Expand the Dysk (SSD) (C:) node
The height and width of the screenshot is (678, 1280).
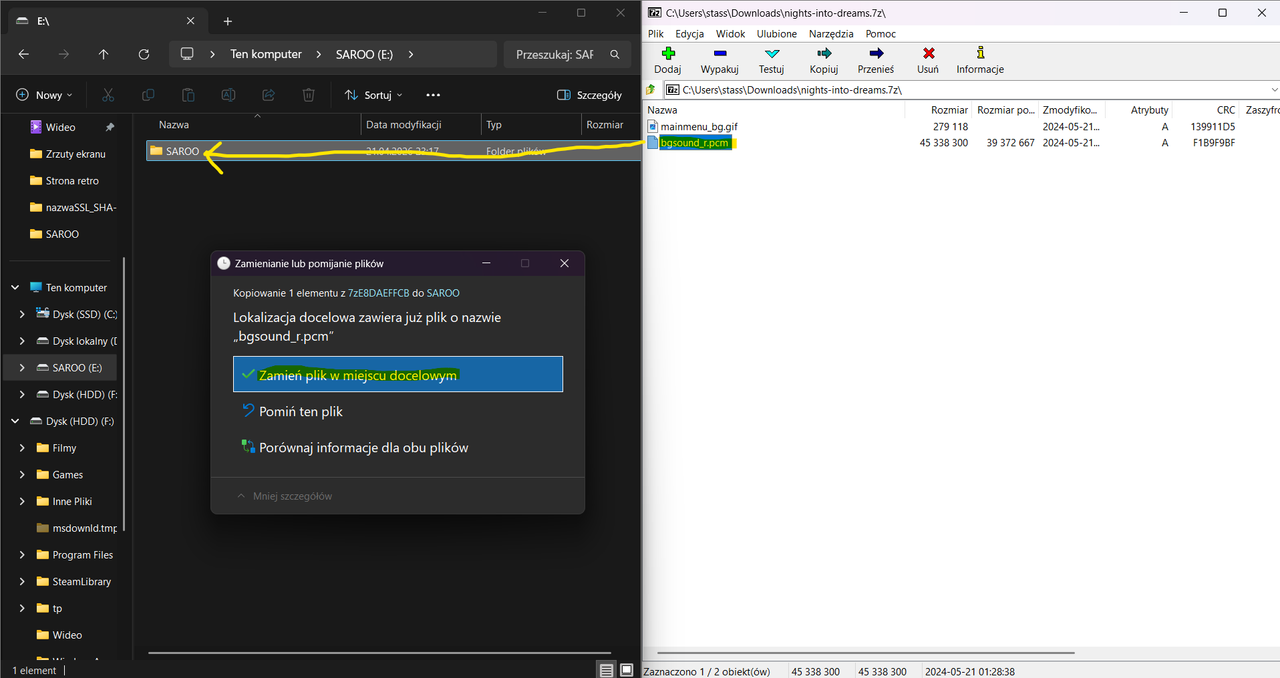[22, 314]
